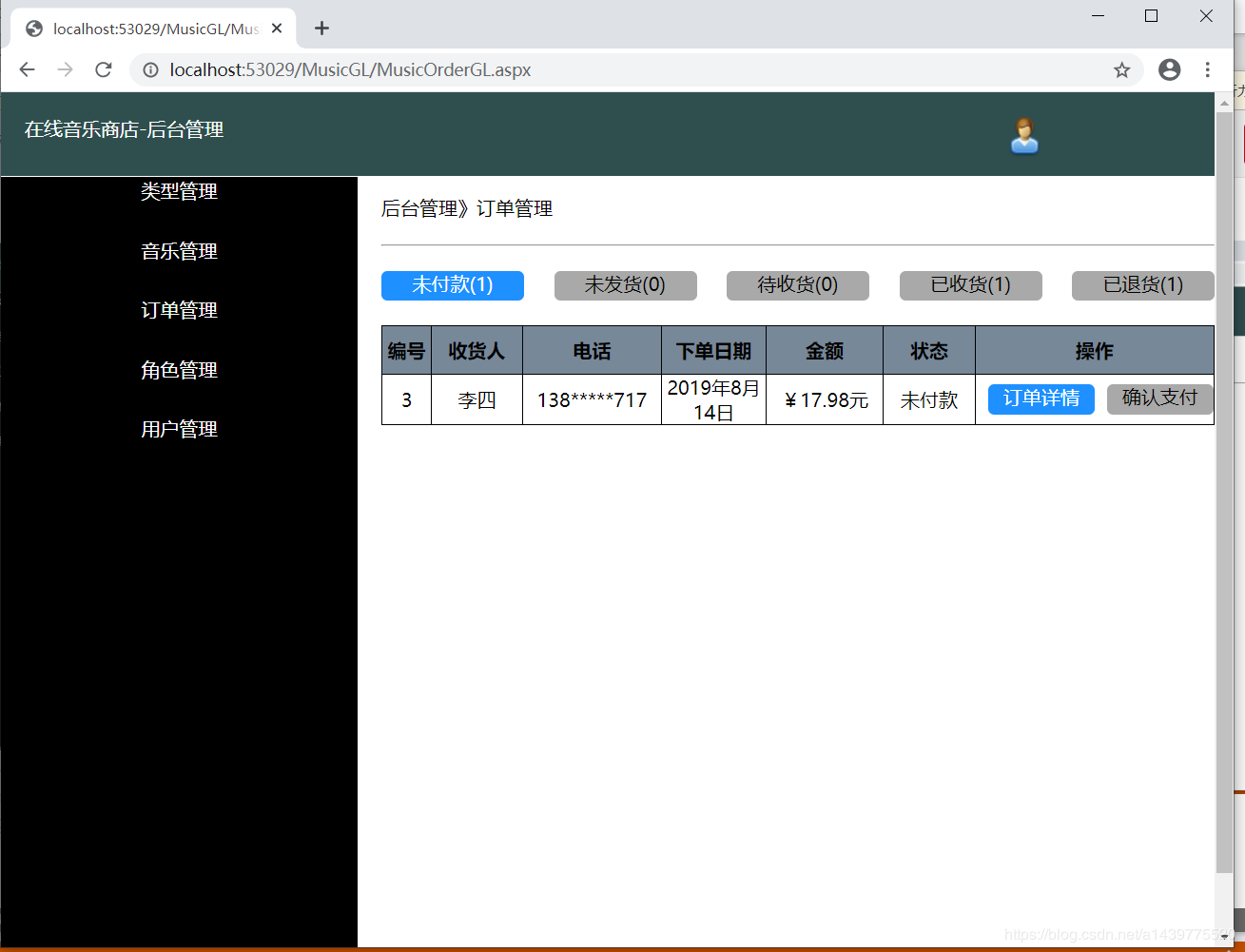View 订单详情 for order 3
This screenshot has width=1245, height=952.
[x=1041, y=398]
